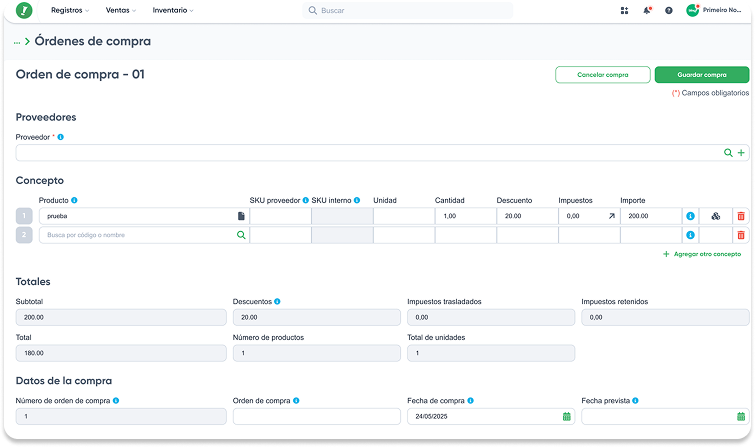Click the Producto column info icon
The width and height of the screenshot is (755, 447).
[x=74, y=200]
